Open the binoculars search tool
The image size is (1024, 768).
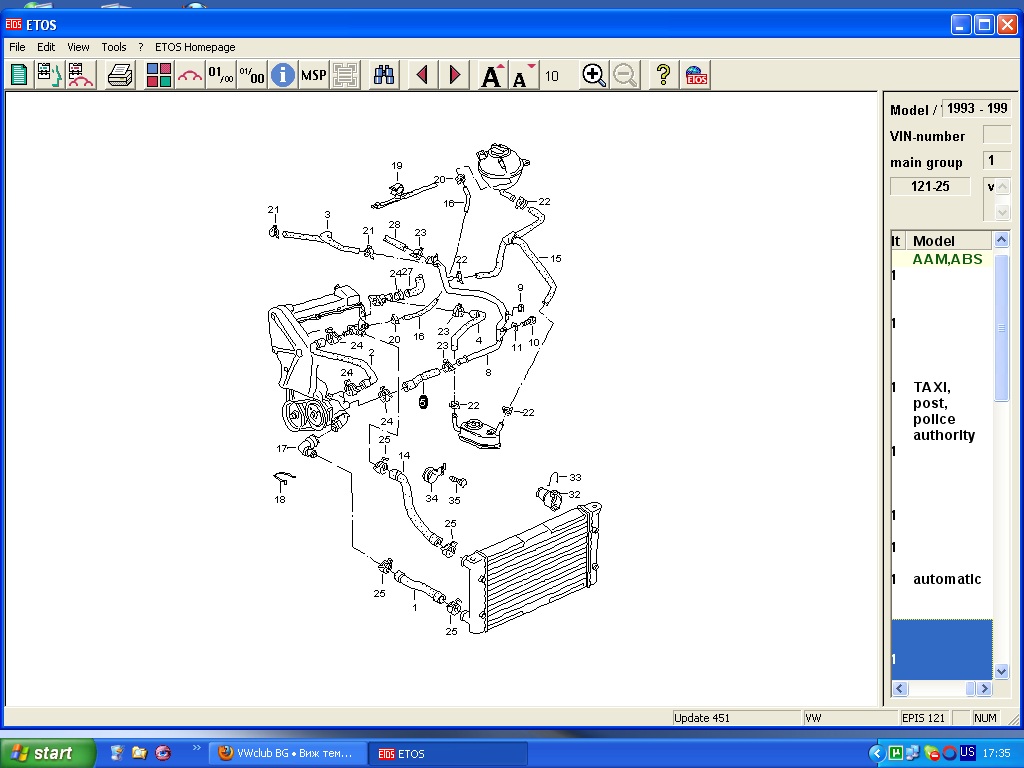tap(385, 75)
